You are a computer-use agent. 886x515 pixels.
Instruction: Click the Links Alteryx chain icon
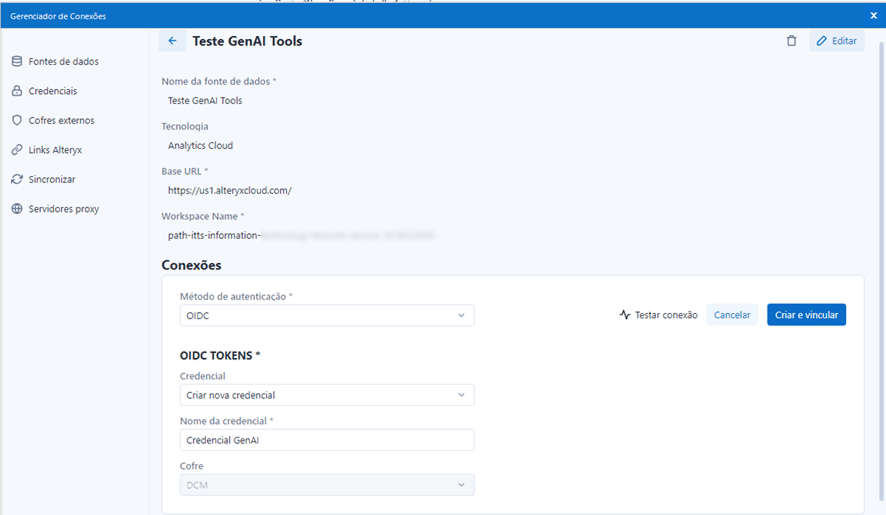(17, 150)
